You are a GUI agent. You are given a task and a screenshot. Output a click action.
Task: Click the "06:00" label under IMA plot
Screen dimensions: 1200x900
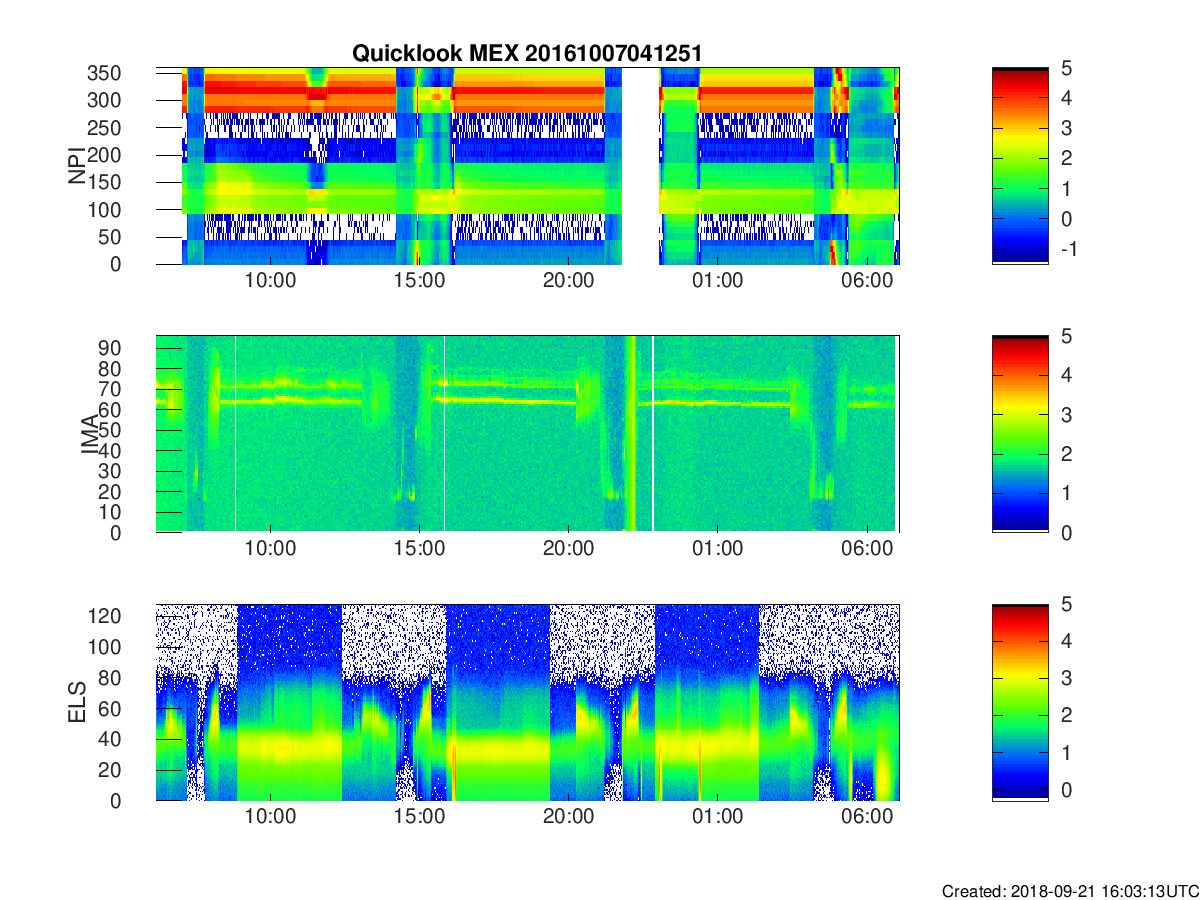coord(867,549)
